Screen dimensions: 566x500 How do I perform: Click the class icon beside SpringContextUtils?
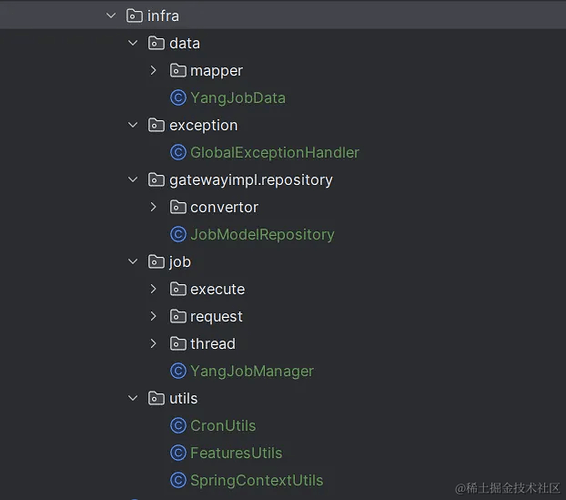click(x=178, y=480)
